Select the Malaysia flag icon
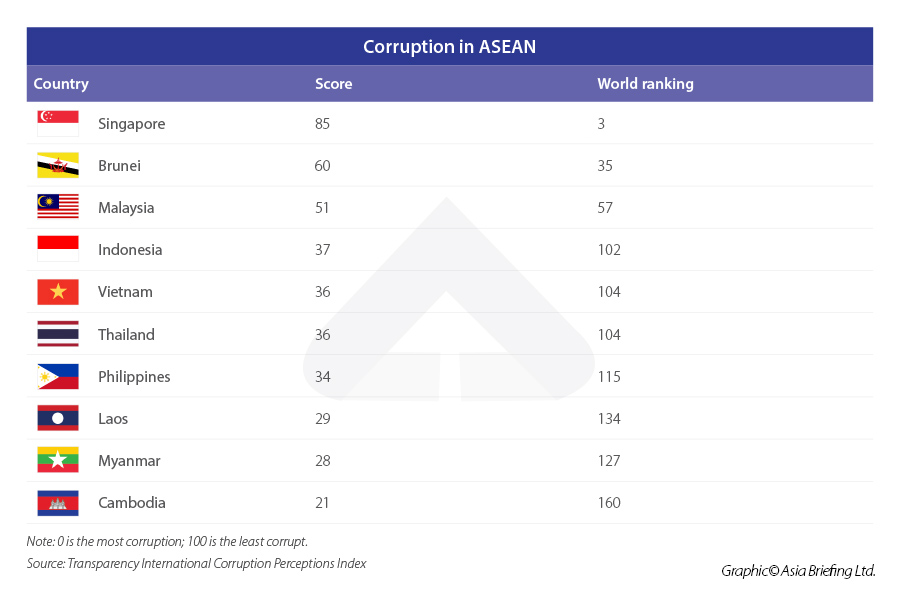900x597 pixels. (x=58, y=208)
